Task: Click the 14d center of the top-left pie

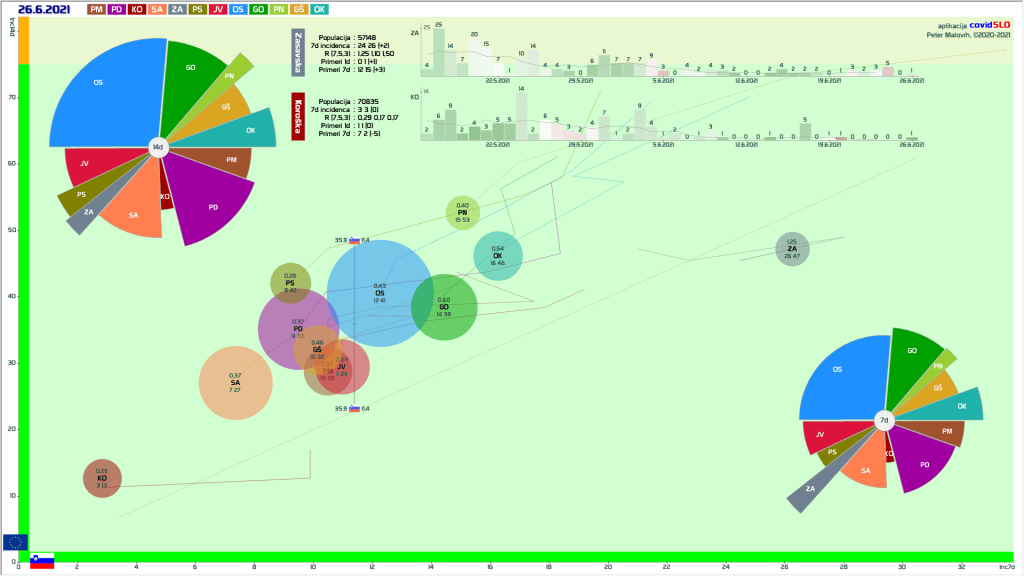Action: [x=157, y=148]
